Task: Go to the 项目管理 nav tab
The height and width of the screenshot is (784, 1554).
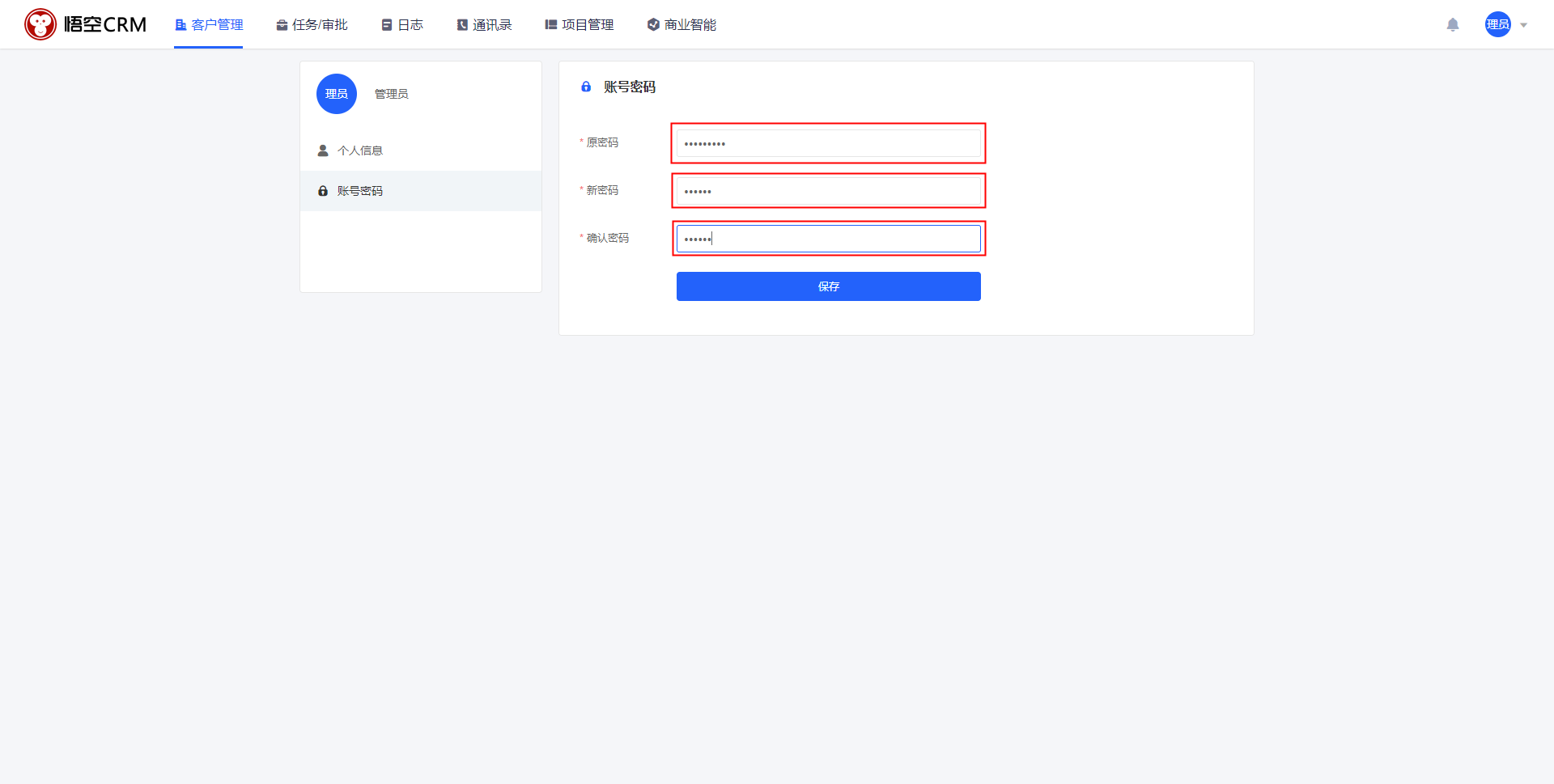Action: pos(580,25)
